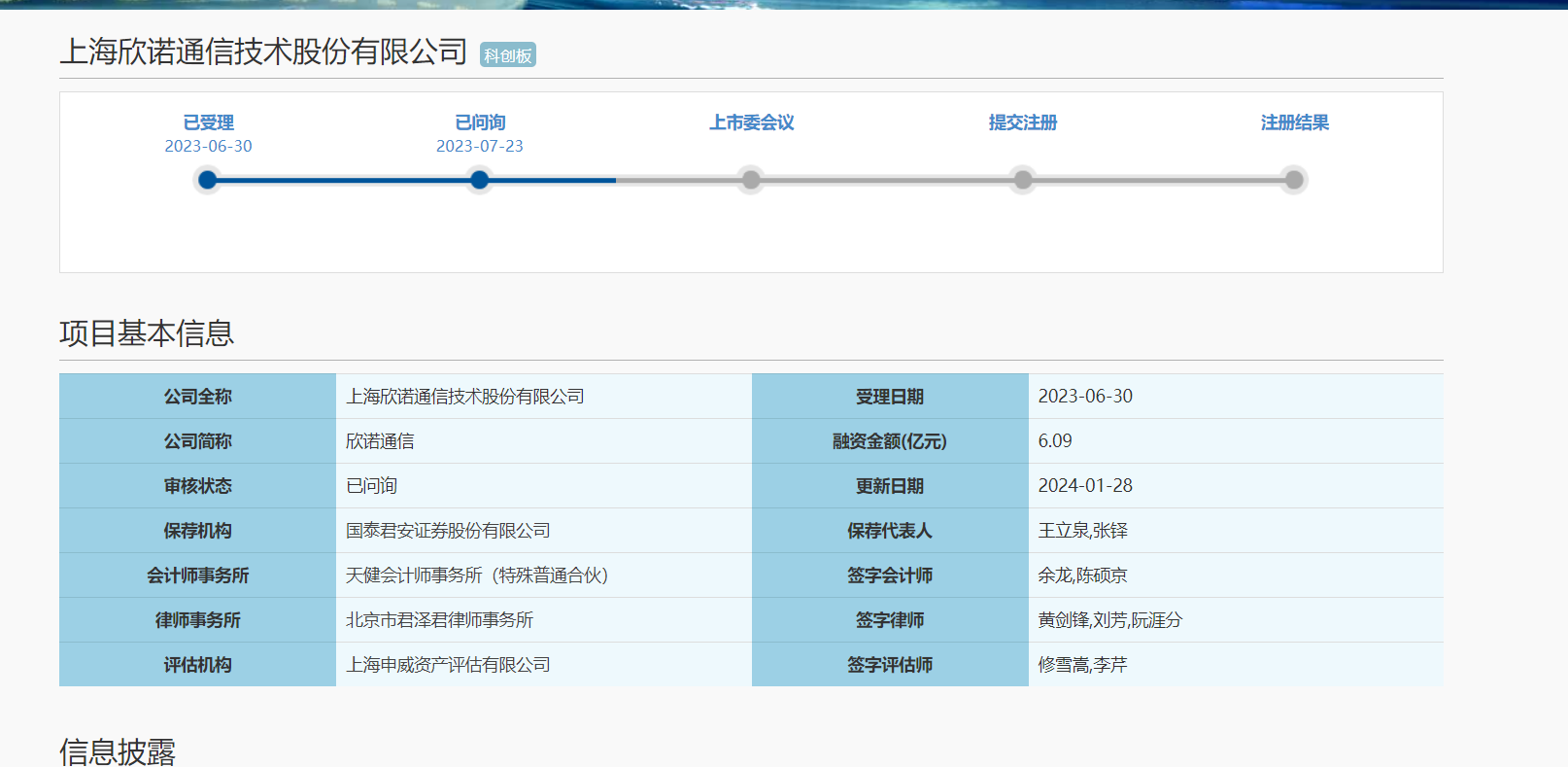Click 天健会计师事务所（特殊普通合伙）value
This screenshot has height=767, width=1568.
pos(477,575)
